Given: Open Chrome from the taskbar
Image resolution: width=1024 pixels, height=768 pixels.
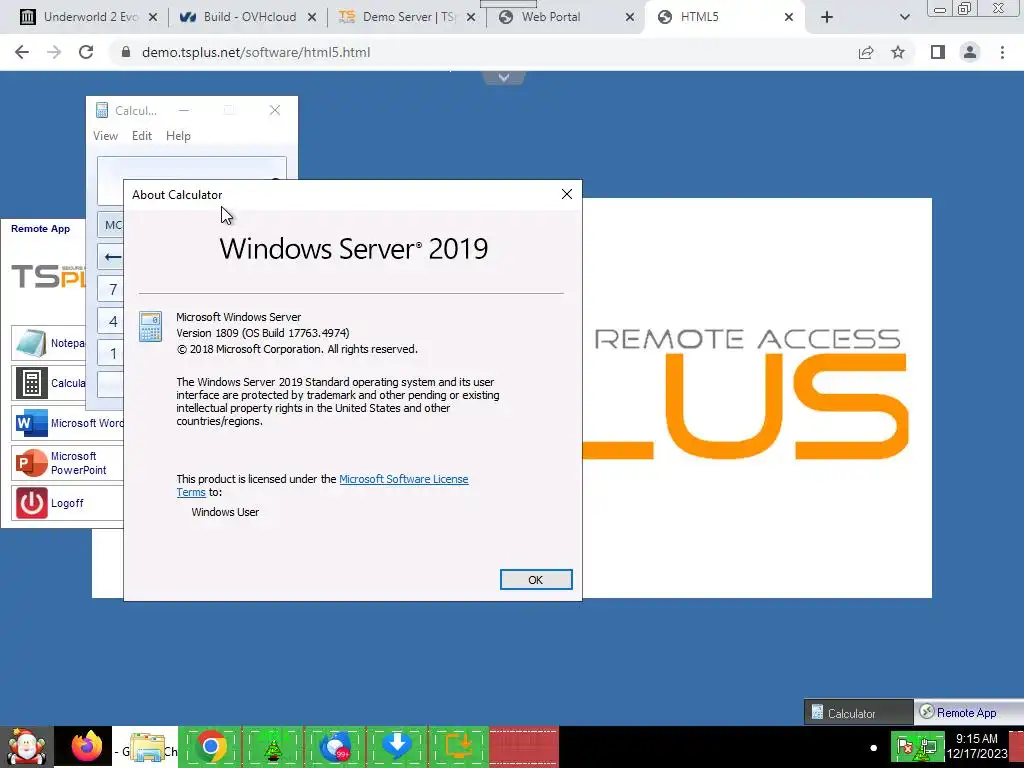Looking at the screenshot, I should click(210, 747).
